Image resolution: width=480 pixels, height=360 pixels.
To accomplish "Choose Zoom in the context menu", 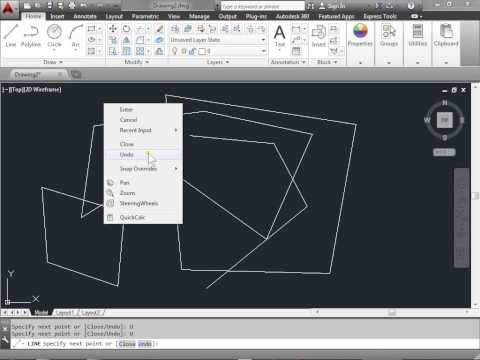I will [x=143, y=193].
